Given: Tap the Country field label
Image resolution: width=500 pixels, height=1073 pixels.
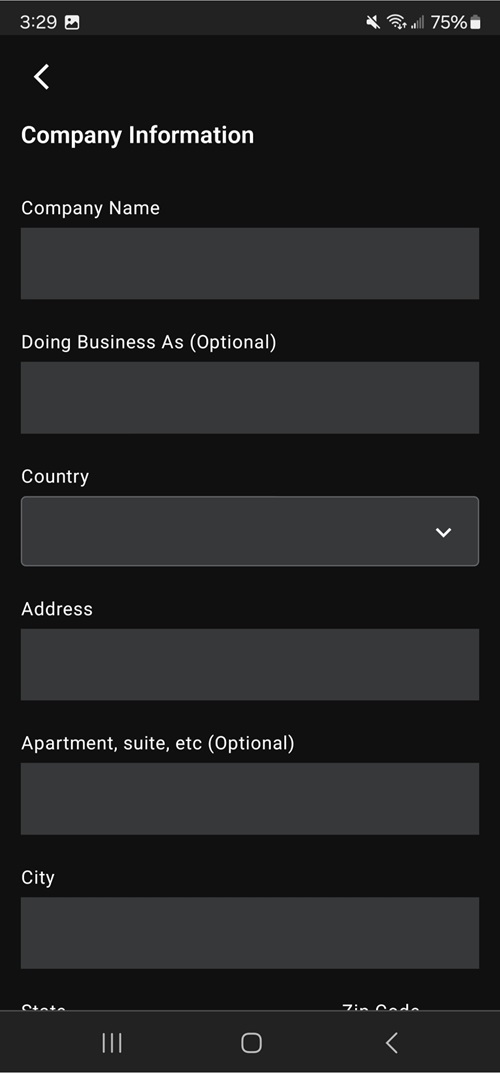Looking at the screenshot, I should tap(55, 476).
